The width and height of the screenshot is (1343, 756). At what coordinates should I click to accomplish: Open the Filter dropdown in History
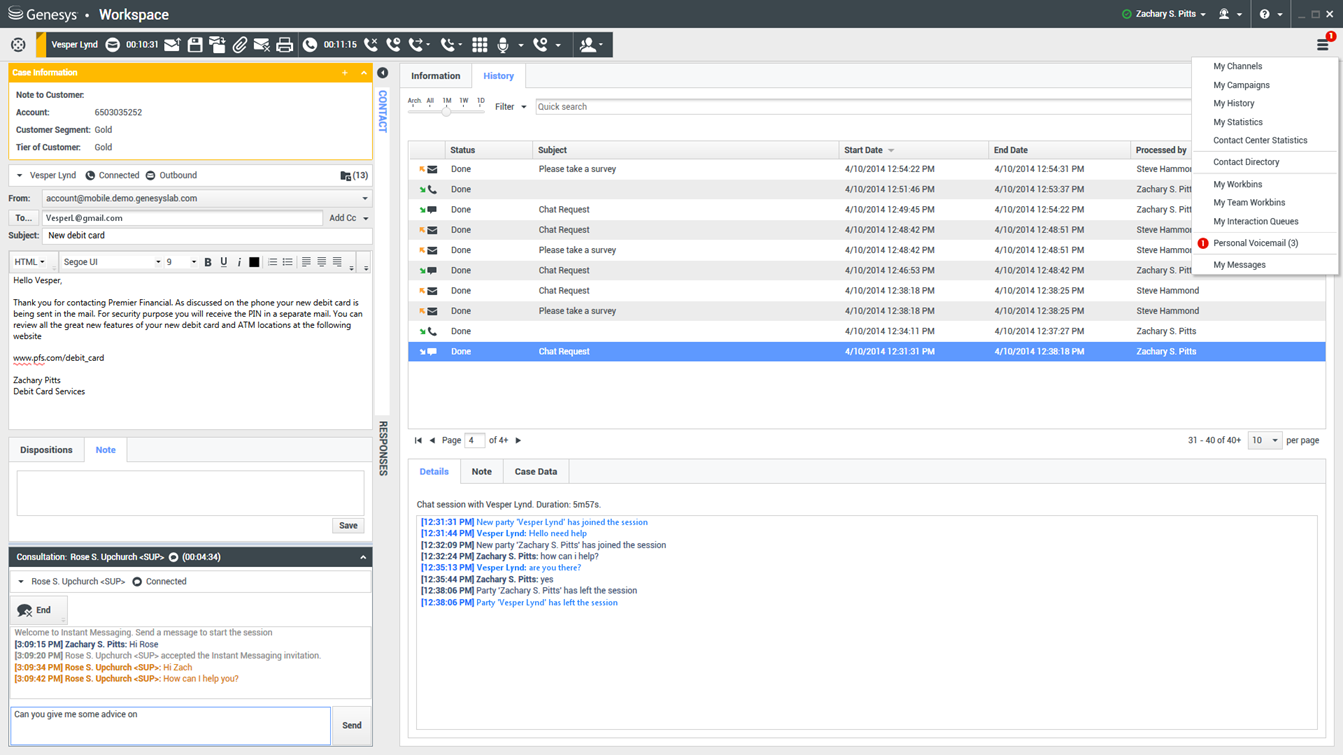click(x=510, y=107)
